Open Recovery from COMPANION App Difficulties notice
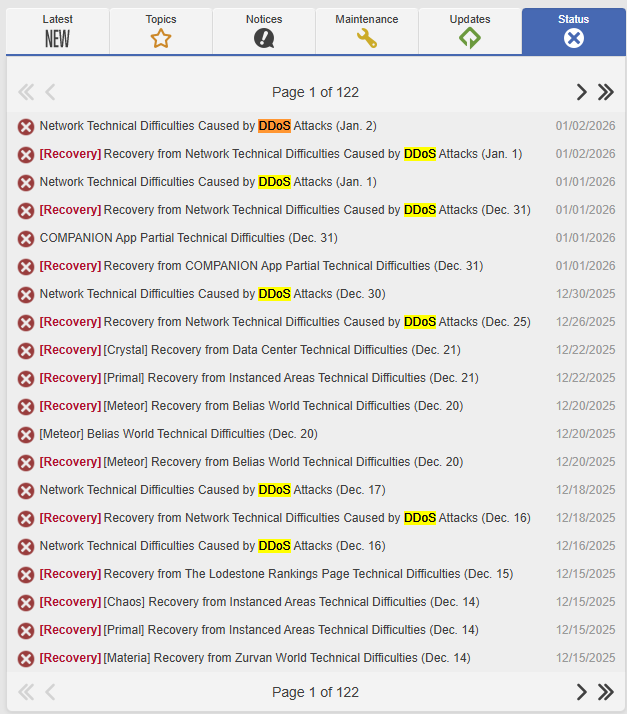 point(261,266)
